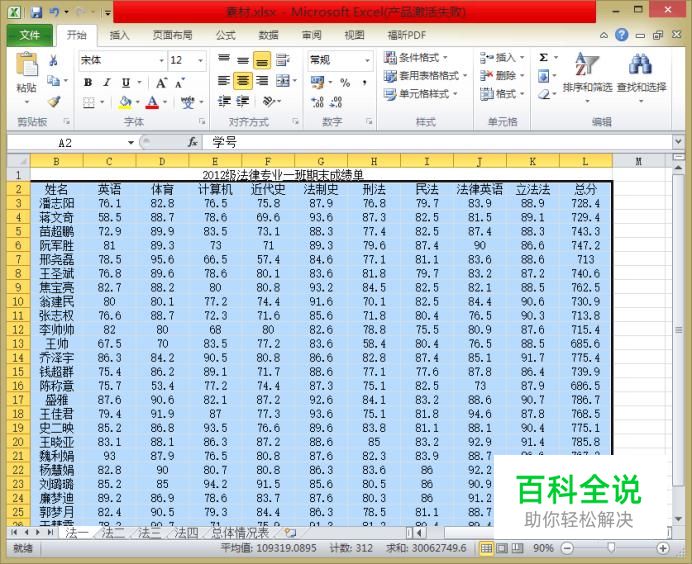Switch to 数据 ribbon tab
The width and height of the screenshot is (692, 564).
click(268, 35)
